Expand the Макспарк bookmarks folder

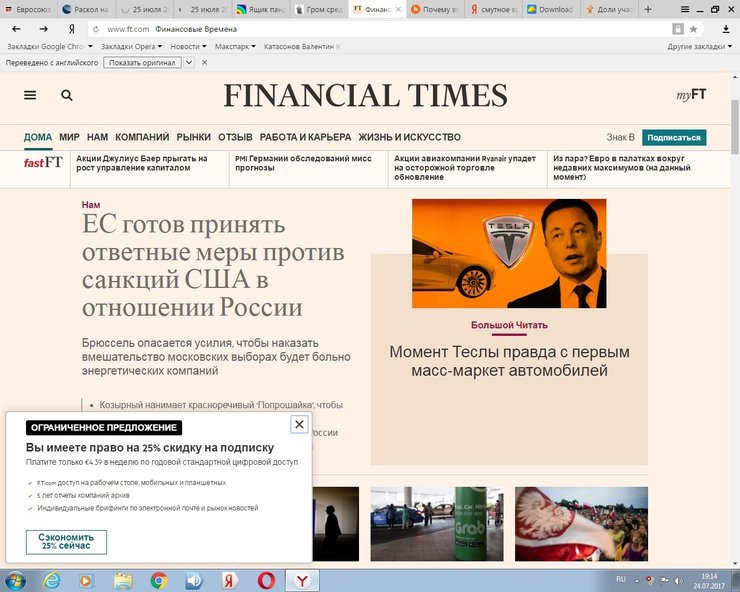point(235,47)
